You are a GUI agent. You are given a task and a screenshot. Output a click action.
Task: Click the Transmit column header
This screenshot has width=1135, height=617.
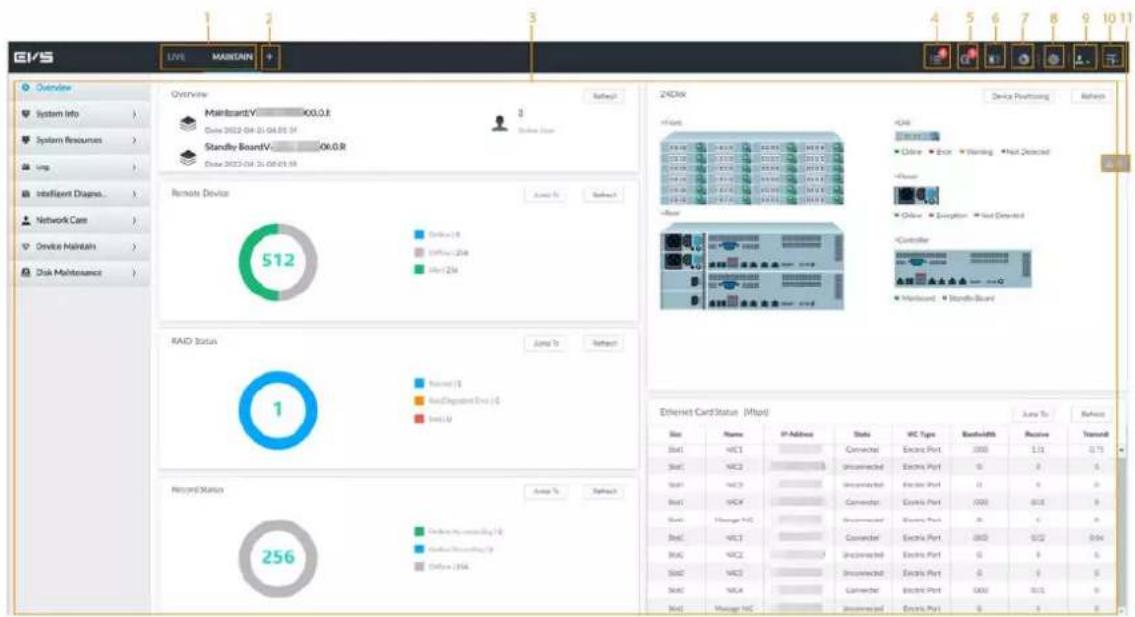tap(1095, 435)
